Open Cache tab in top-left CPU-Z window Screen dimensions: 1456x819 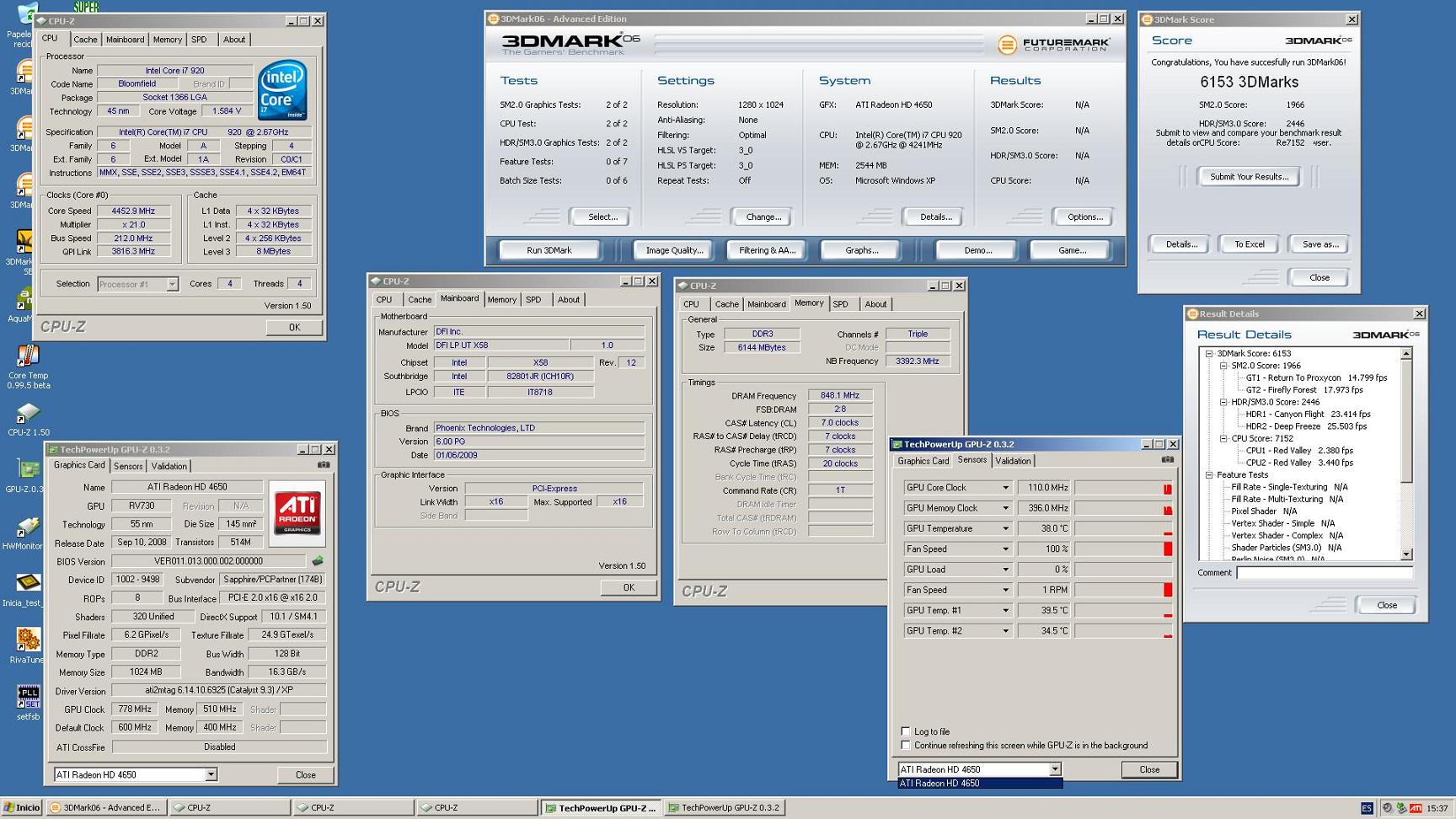[x=85, y=40]
